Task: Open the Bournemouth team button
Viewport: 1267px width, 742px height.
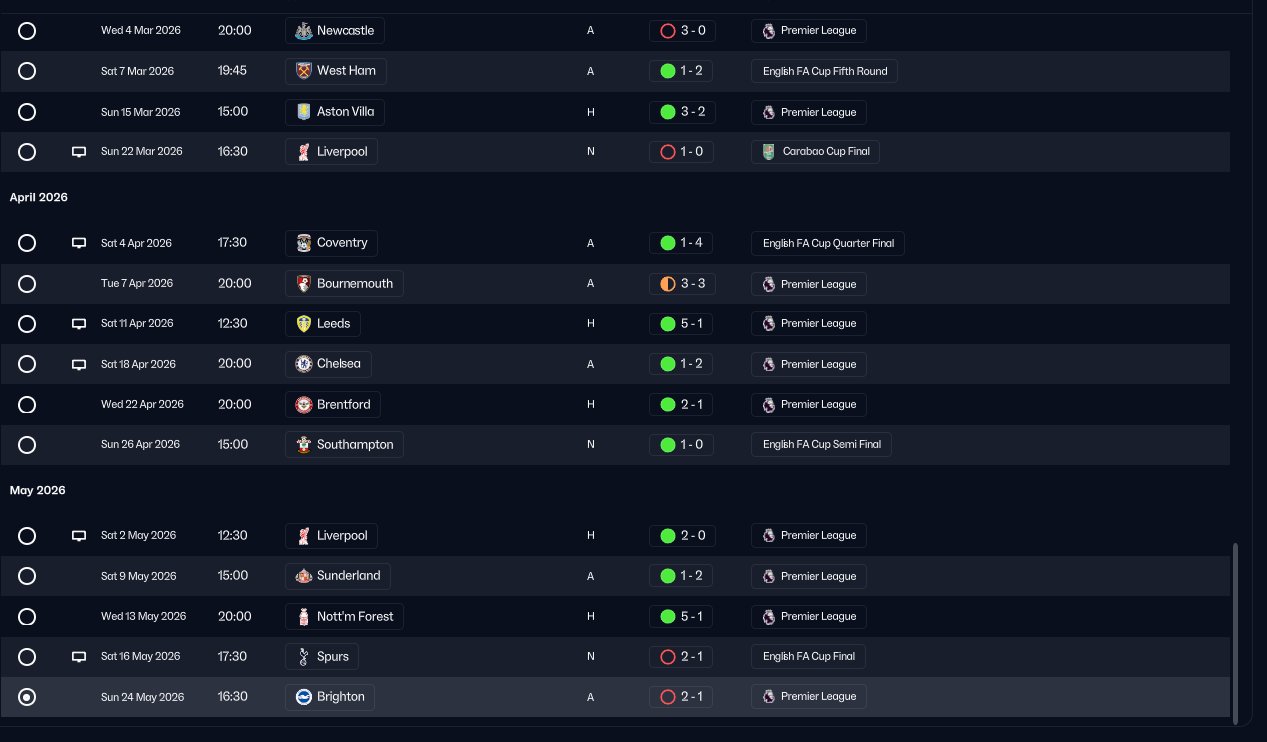Action: point(344,283)
